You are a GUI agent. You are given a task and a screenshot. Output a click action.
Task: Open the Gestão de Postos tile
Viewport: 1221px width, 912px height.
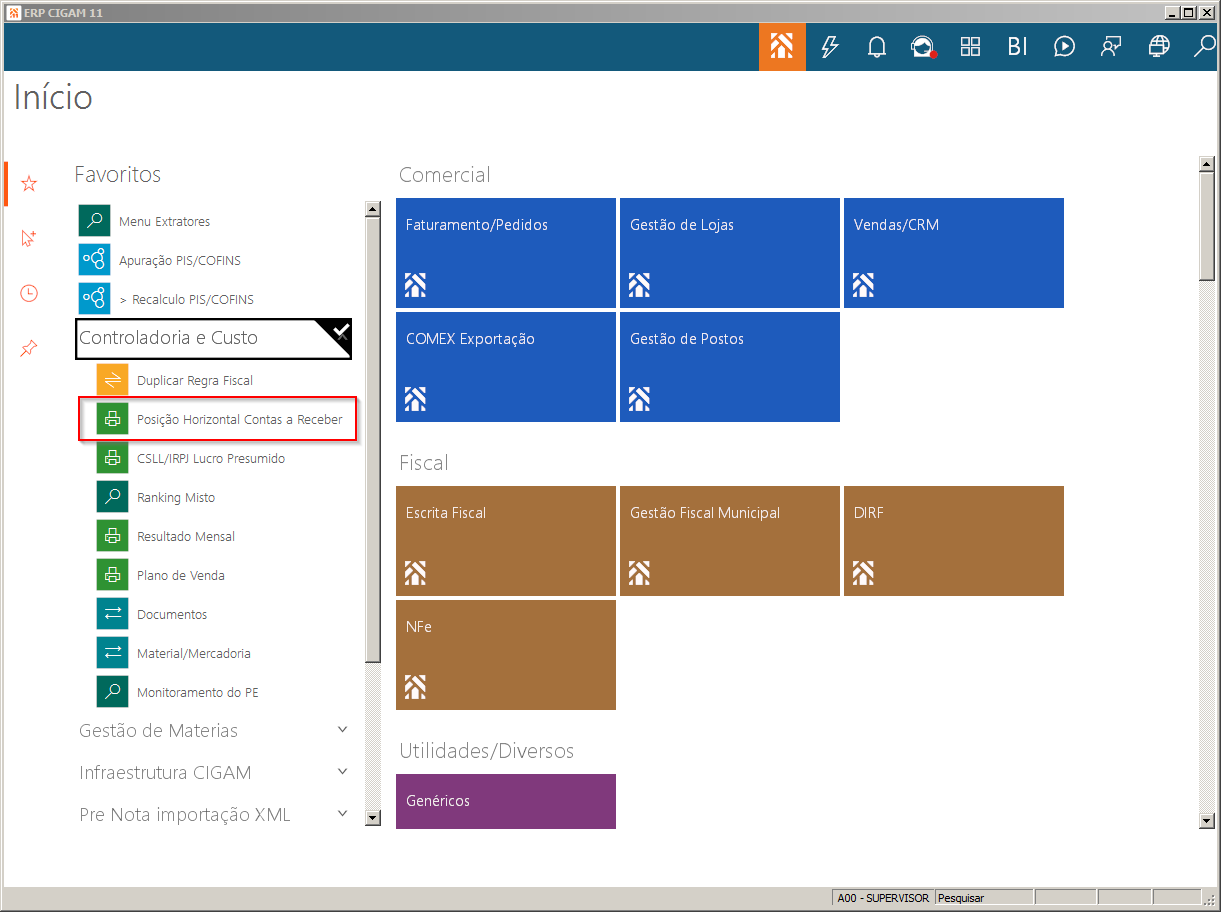730,367
